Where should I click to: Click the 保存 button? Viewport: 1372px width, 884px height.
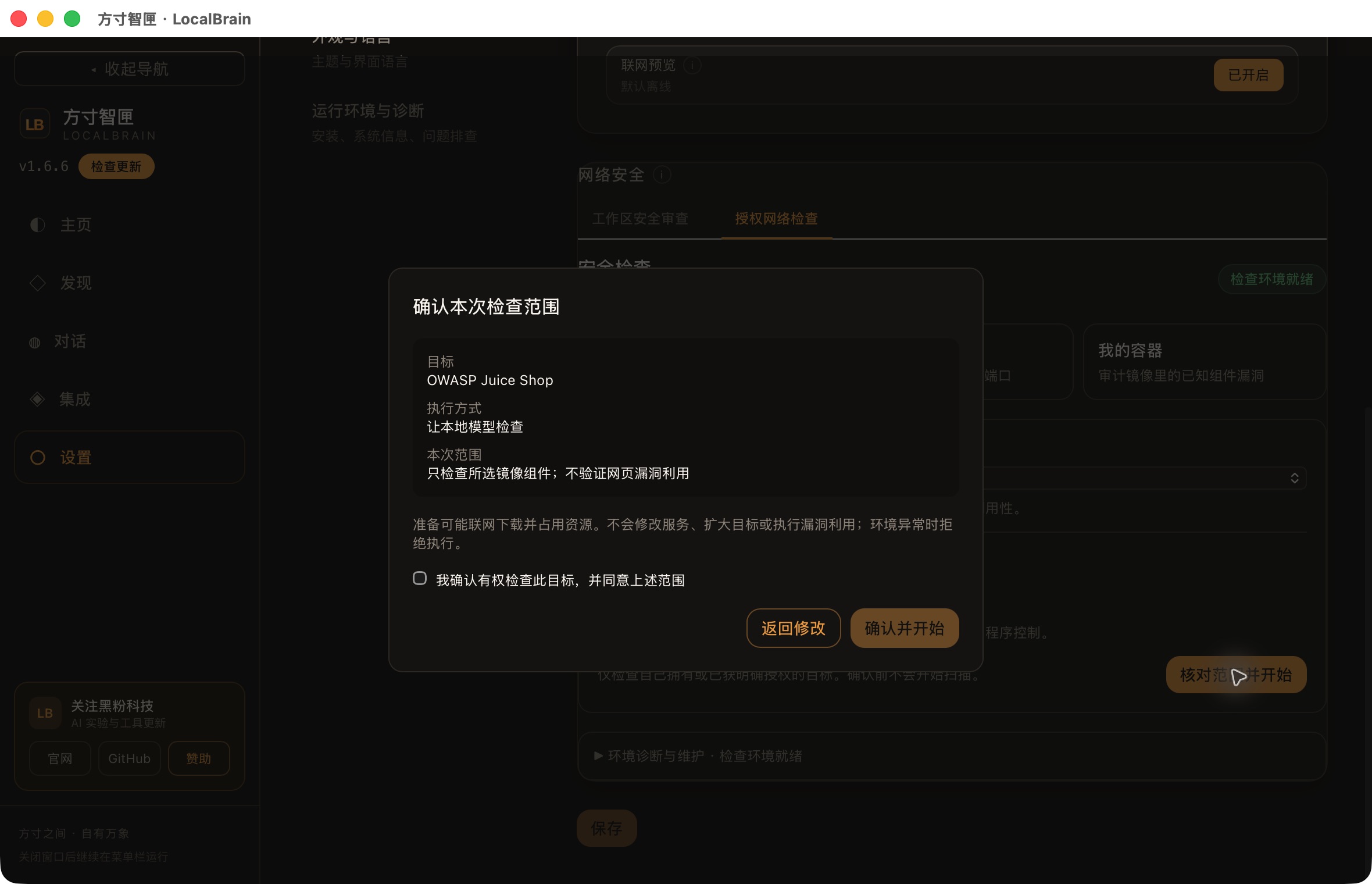pos(606,829)
